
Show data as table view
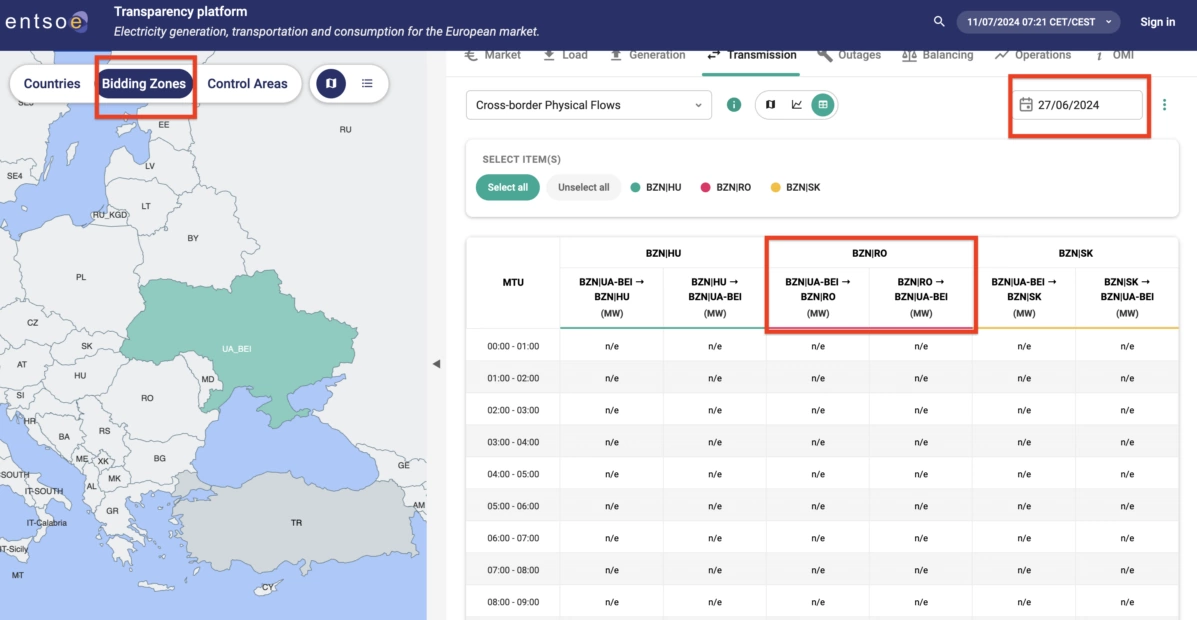tap(823, 105)
